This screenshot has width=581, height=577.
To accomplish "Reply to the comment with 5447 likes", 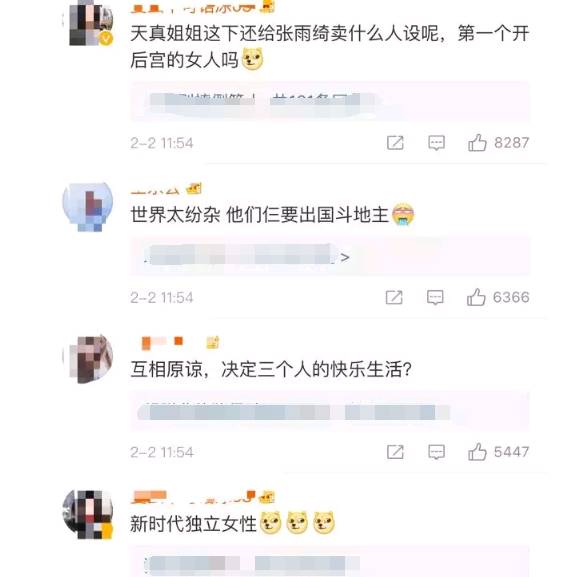I will tap(436, 452).
